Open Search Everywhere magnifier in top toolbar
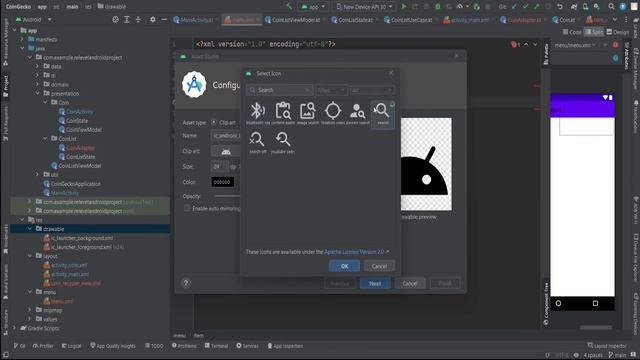 [611, 7]
